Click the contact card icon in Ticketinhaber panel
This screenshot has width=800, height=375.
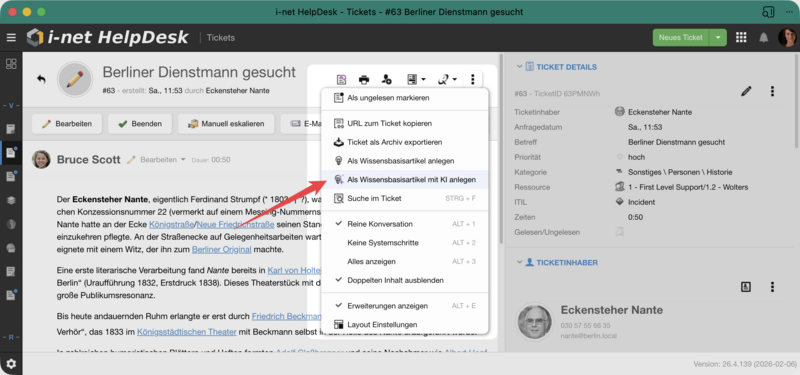746,287
